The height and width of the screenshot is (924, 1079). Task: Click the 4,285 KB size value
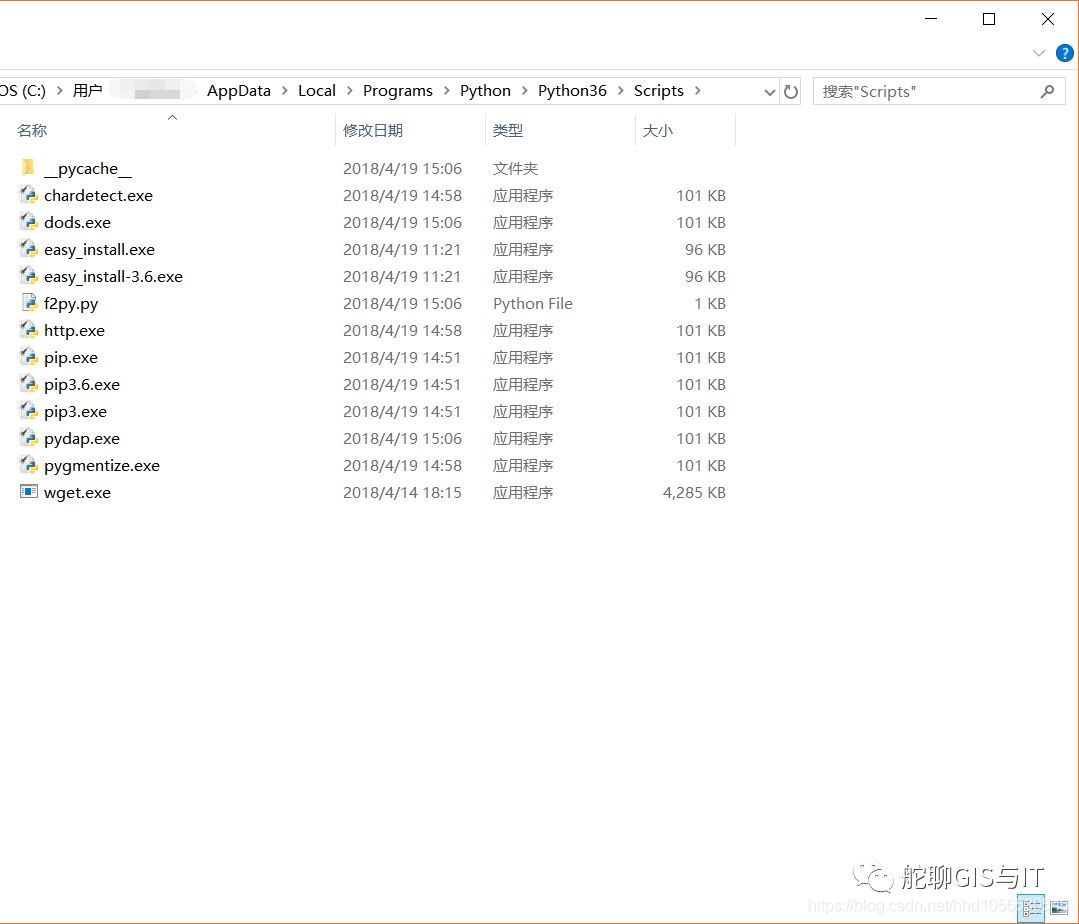[694, 493]
